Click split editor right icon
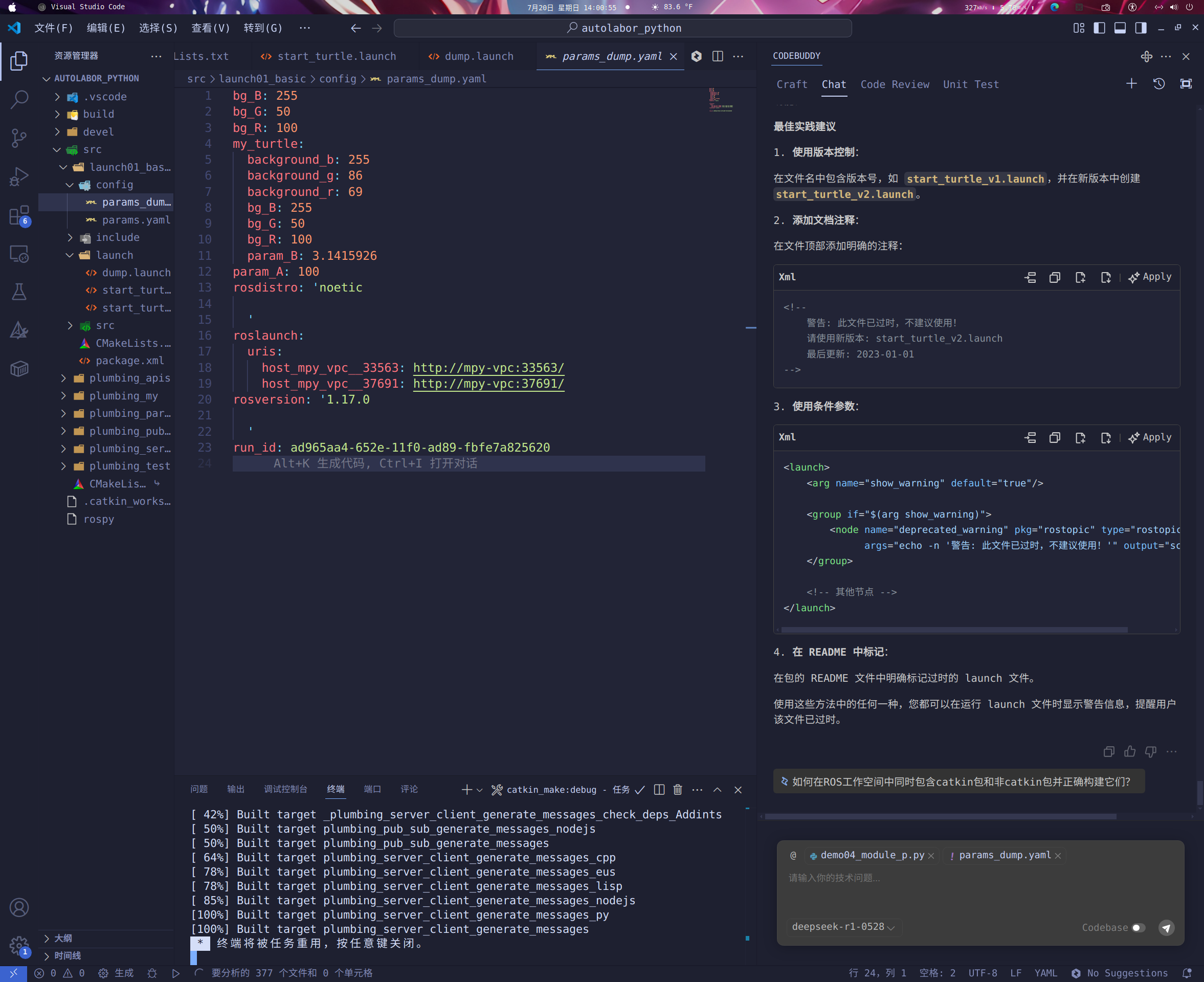The image size is (1204, 982). 718,56
